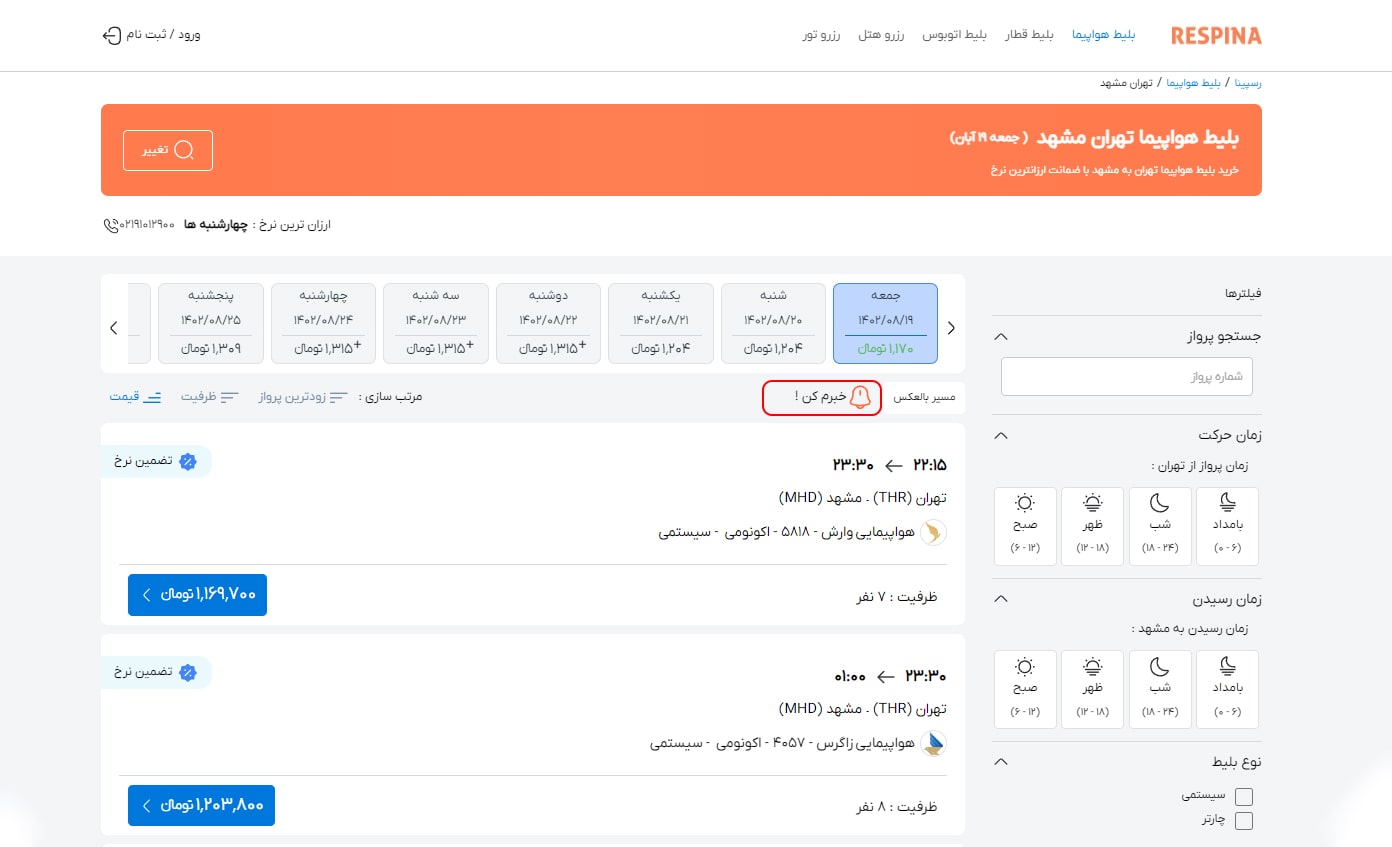
Task: Click the right arrow to view later dates
Action: pos(951,327)
